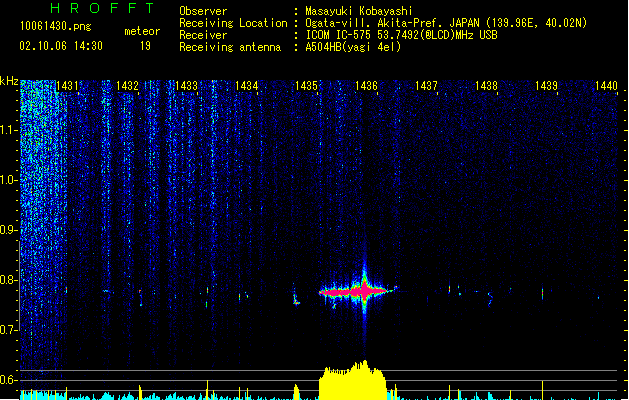Click the 0.8 frequency axis label
Viewport: 629px width, 400px height.
pos(8,280)
